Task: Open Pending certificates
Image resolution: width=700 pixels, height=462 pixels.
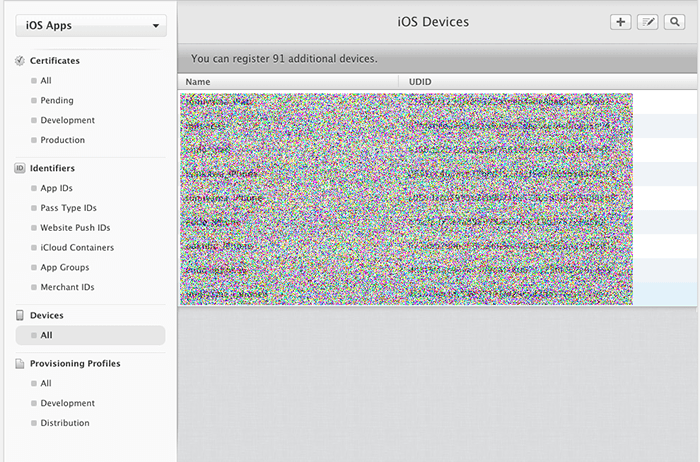Action: (56, 101)
